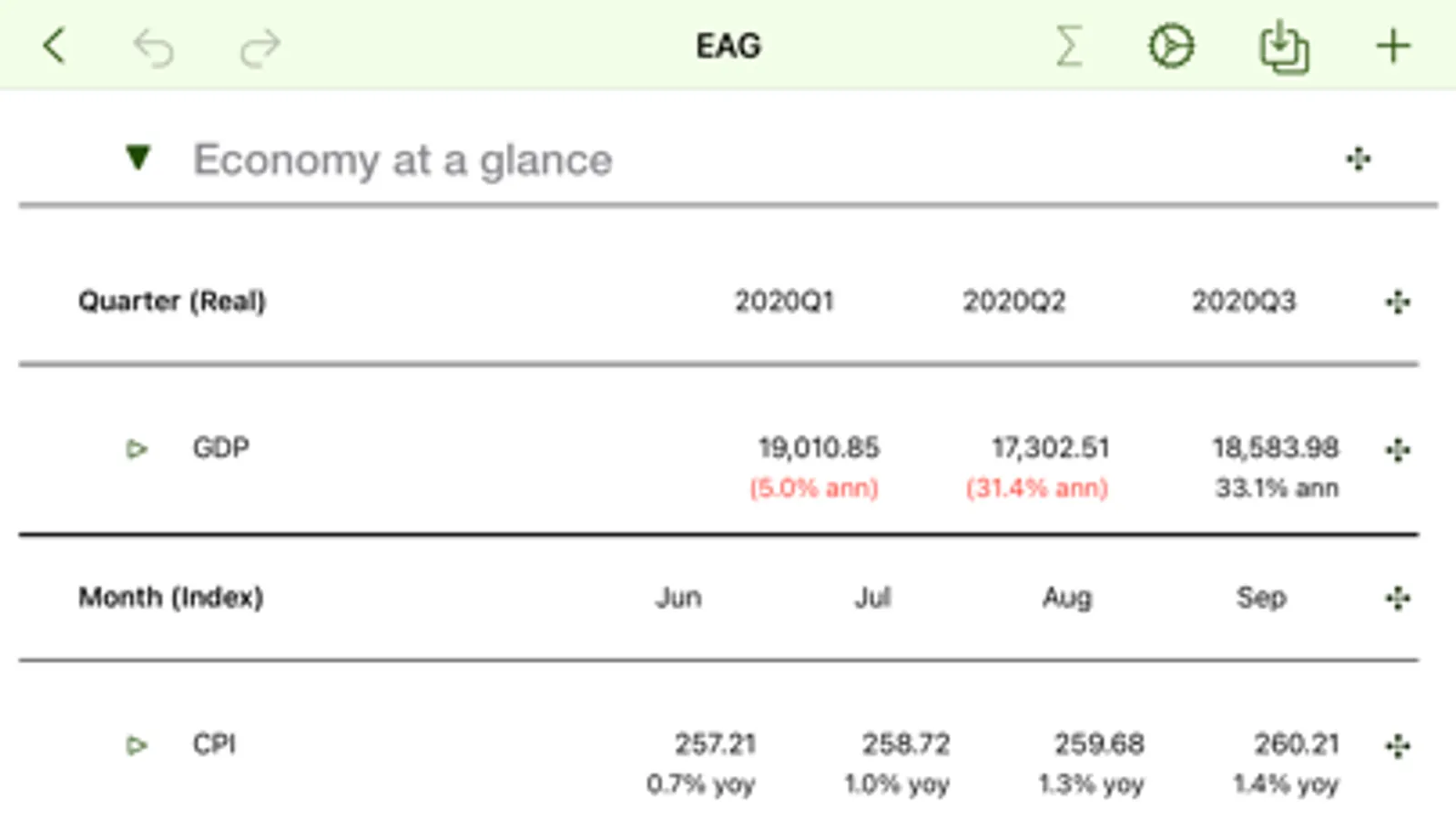Expand the GDP row
Viewport: 1456px width, 820px height.
137,449
